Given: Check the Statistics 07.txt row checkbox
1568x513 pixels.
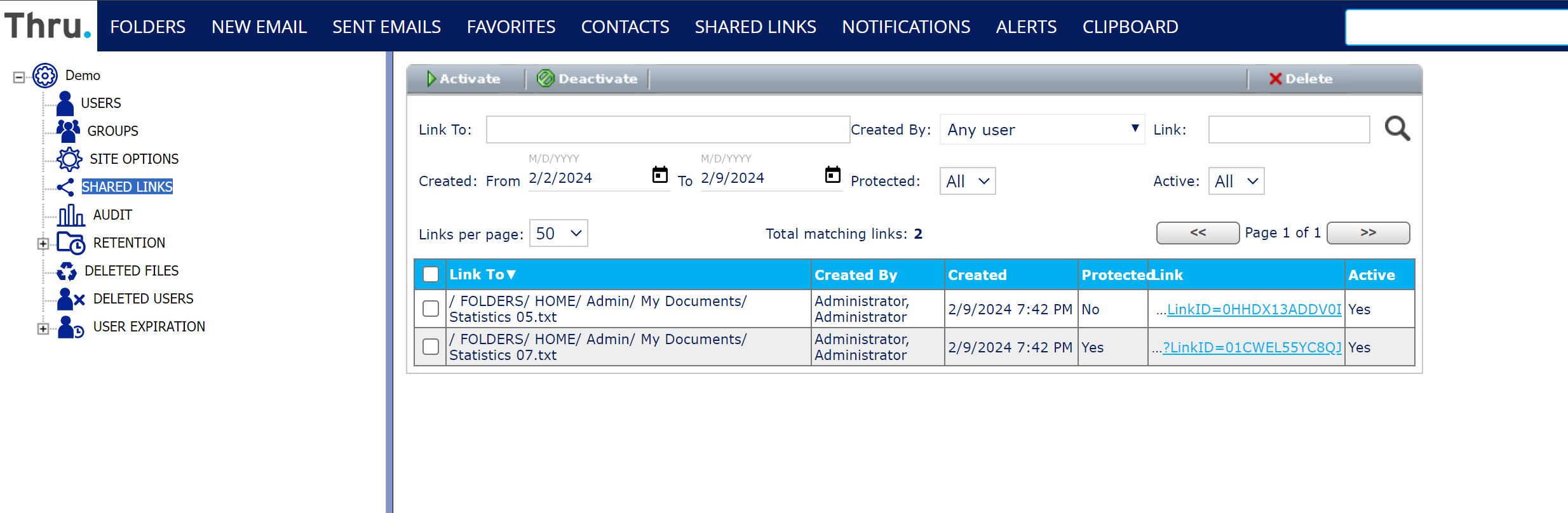Looking at the screenshot, I should click(431, 347).
